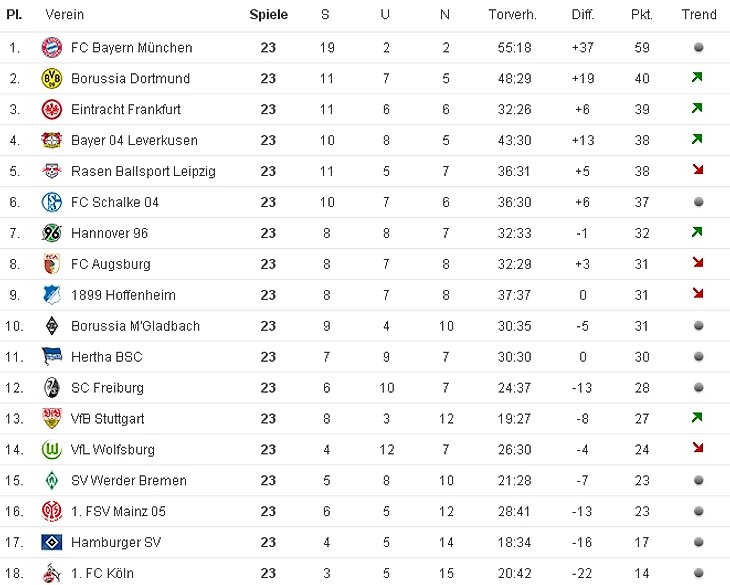This screenshot has width=730, height=585.
Task: Click the Borussia Dortmund crest icon
Action: (x=51, y=78)
